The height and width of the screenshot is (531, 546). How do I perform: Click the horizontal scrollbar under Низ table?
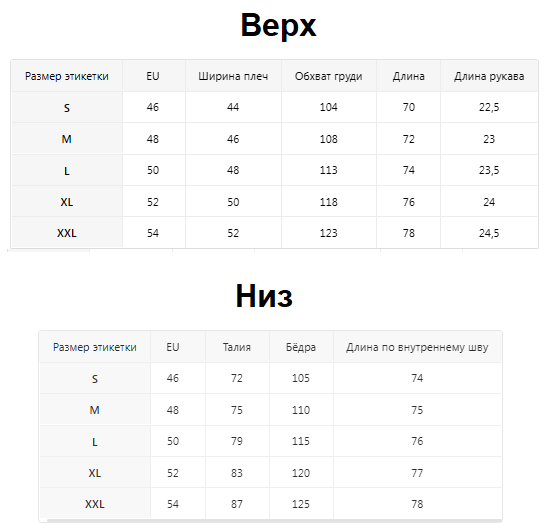tap(274, 521)
